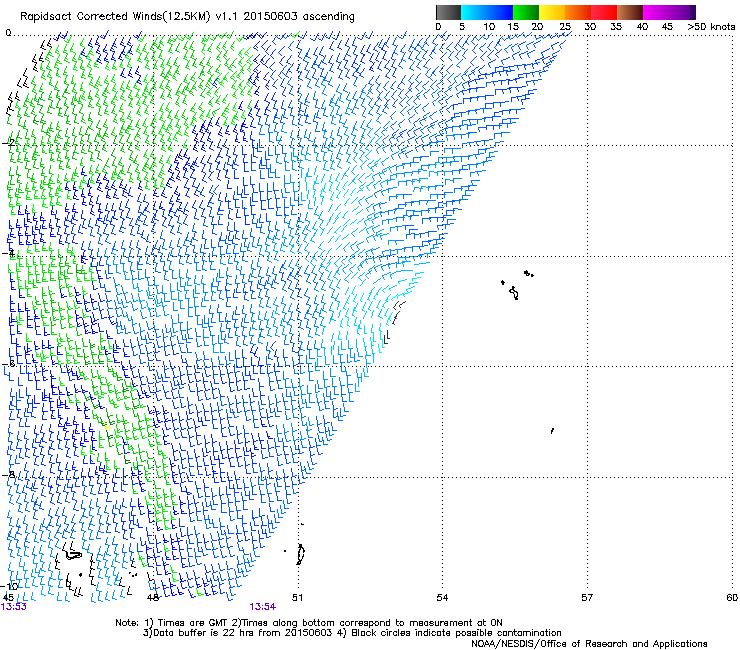The height and width of the screenshot is (650, 740).
Task: Click the gray 0-5 knots legend segment
Action: pyautogui.click(x=449, y=12)
